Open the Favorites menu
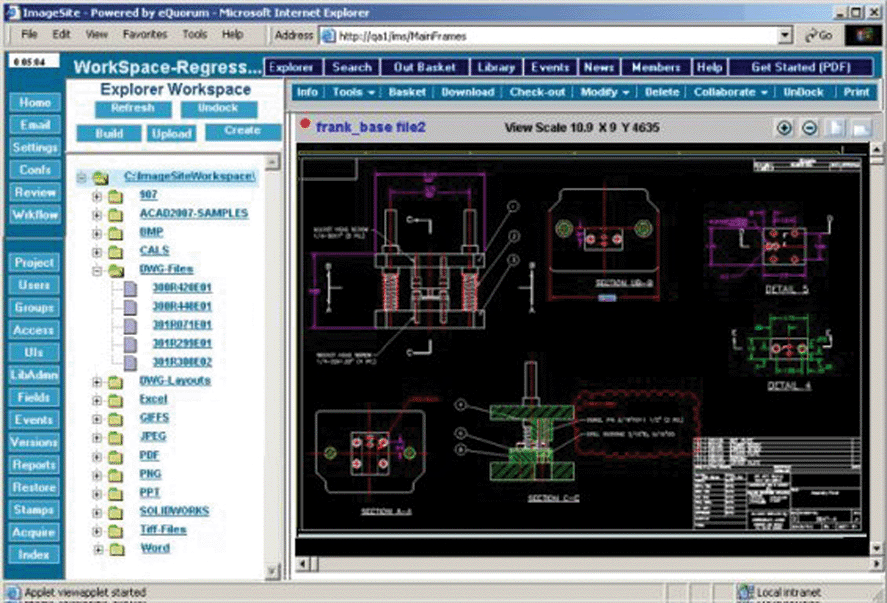Viewport: 887px width, 603px height. tap(145, 34)
